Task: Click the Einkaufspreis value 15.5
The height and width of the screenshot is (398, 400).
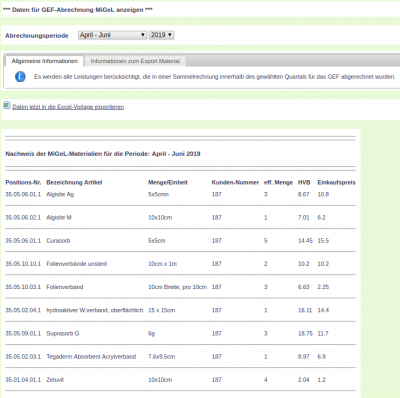Action: [x=323, y=241]
